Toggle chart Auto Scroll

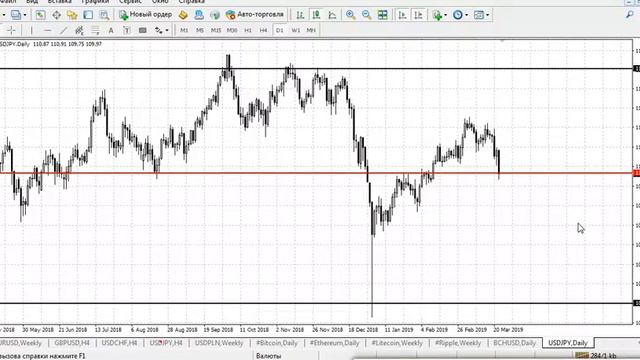pos(402,15)
